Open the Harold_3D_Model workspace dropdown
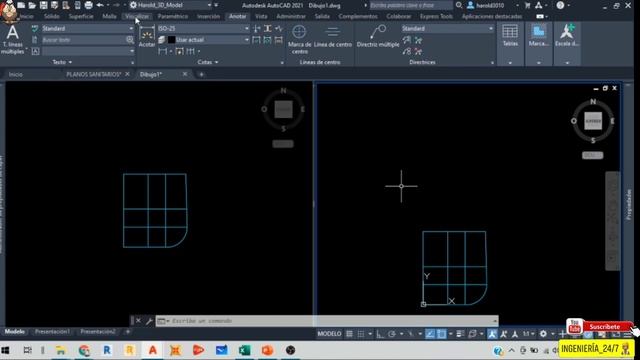Viewport: 640px width, 360px height. [x=171, y=5]
